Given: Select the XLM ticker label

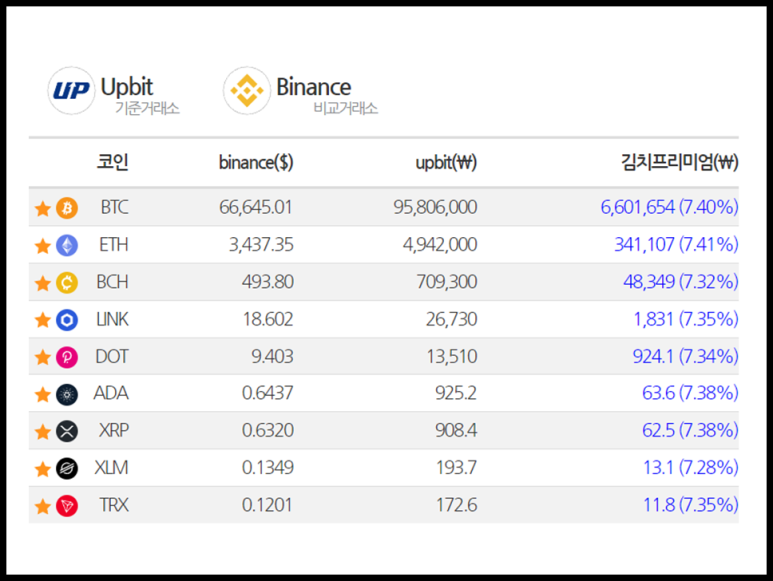Looking at the screenshot, I should point(111,468).
